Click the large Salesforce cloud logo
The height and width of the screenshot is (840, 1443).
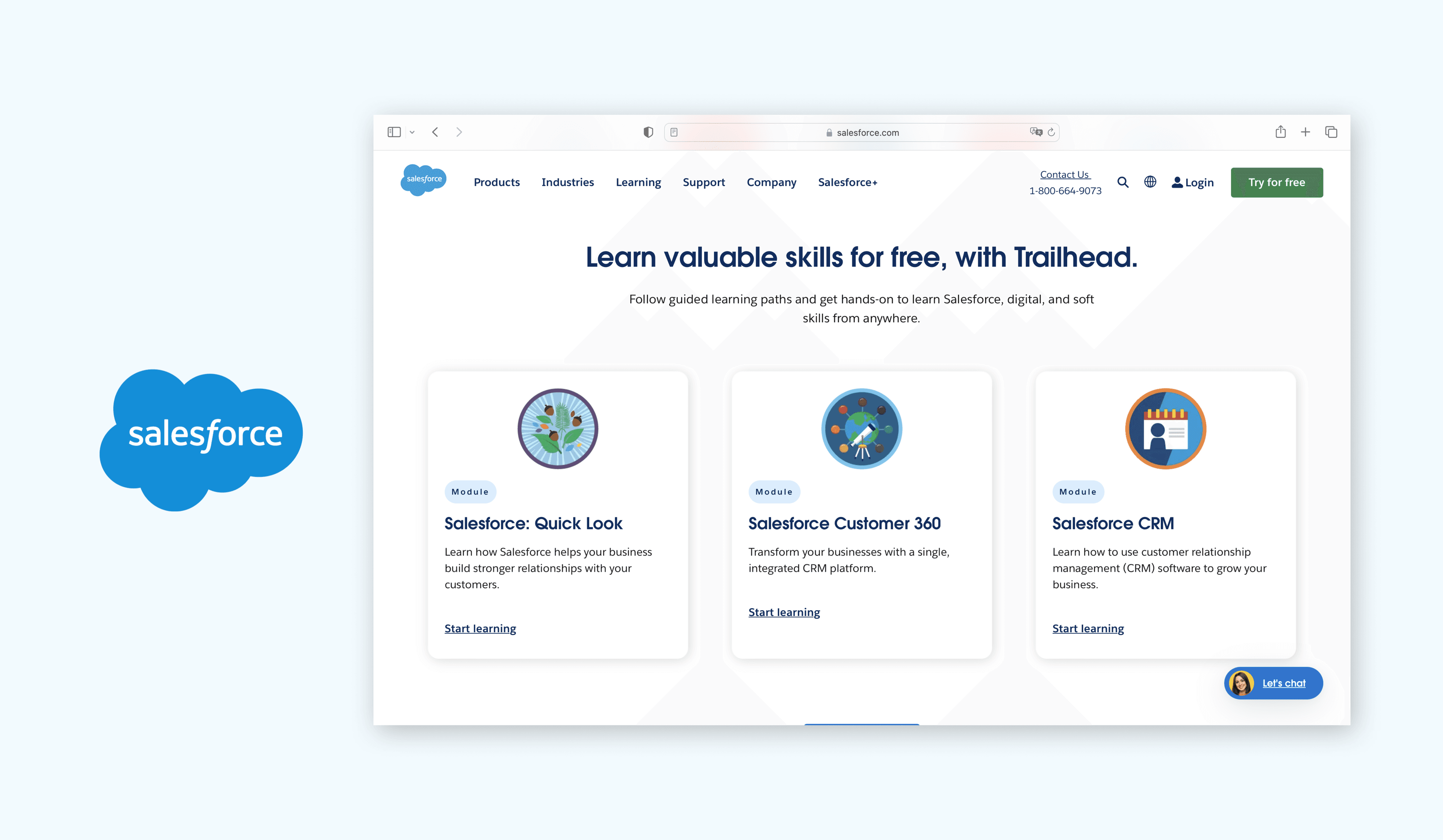(x=201, y=440)
